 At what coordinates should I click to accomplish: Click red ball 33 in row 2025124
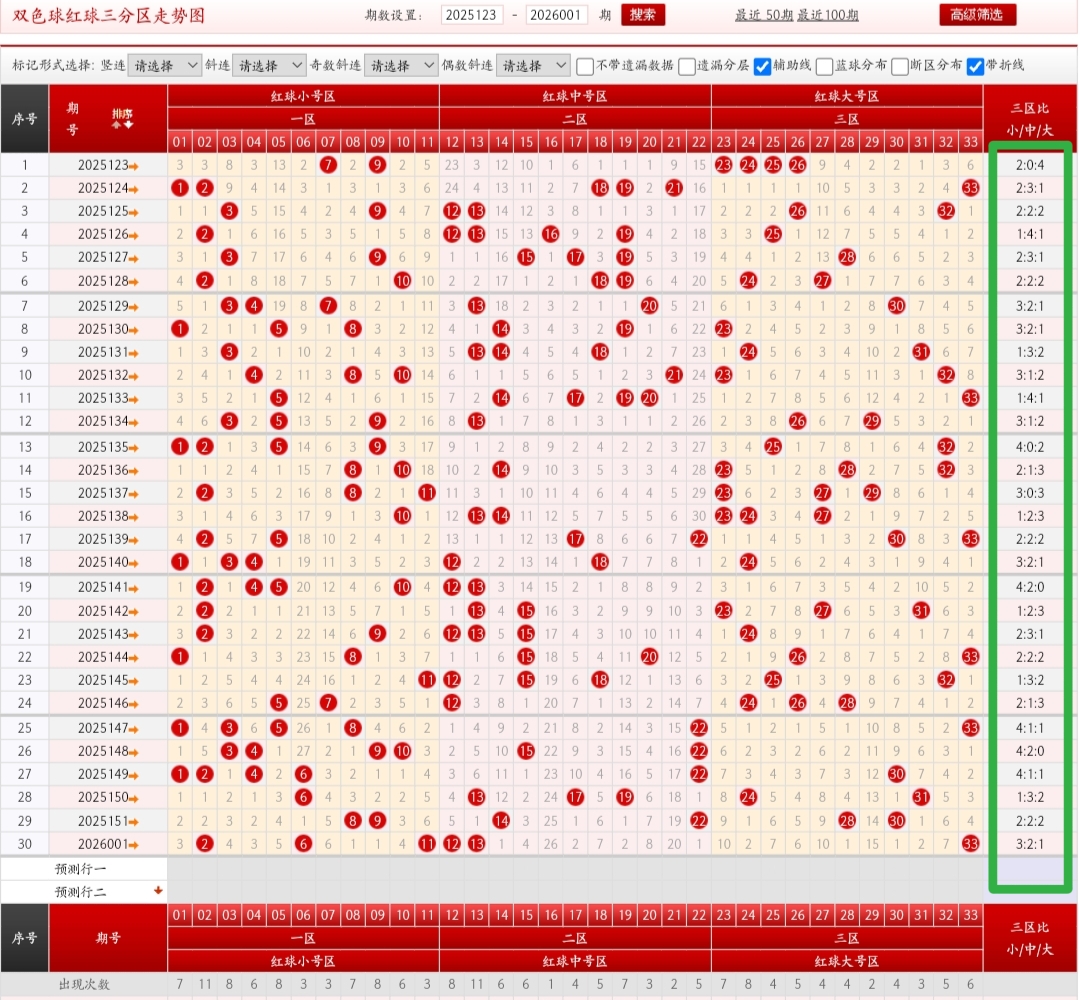tap(970, 188)
